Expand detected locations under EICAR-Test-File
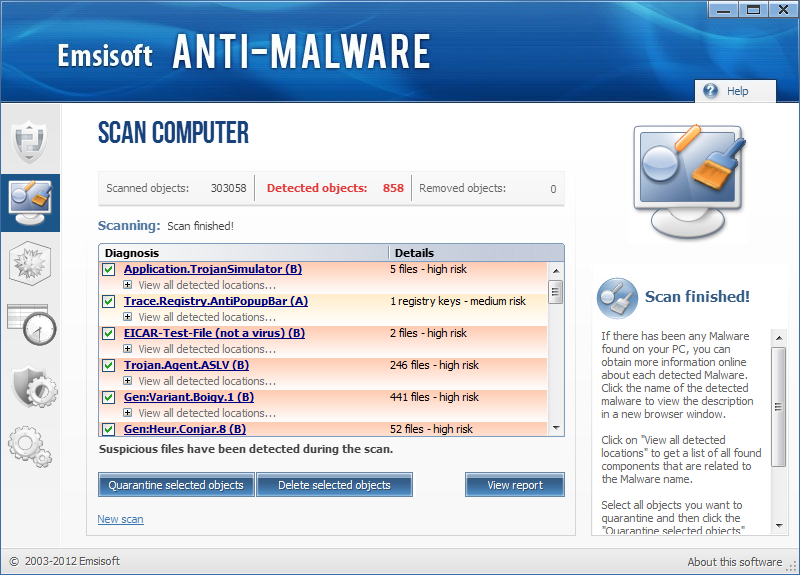This screenshot has width=800, height=575. click(128, 349)
